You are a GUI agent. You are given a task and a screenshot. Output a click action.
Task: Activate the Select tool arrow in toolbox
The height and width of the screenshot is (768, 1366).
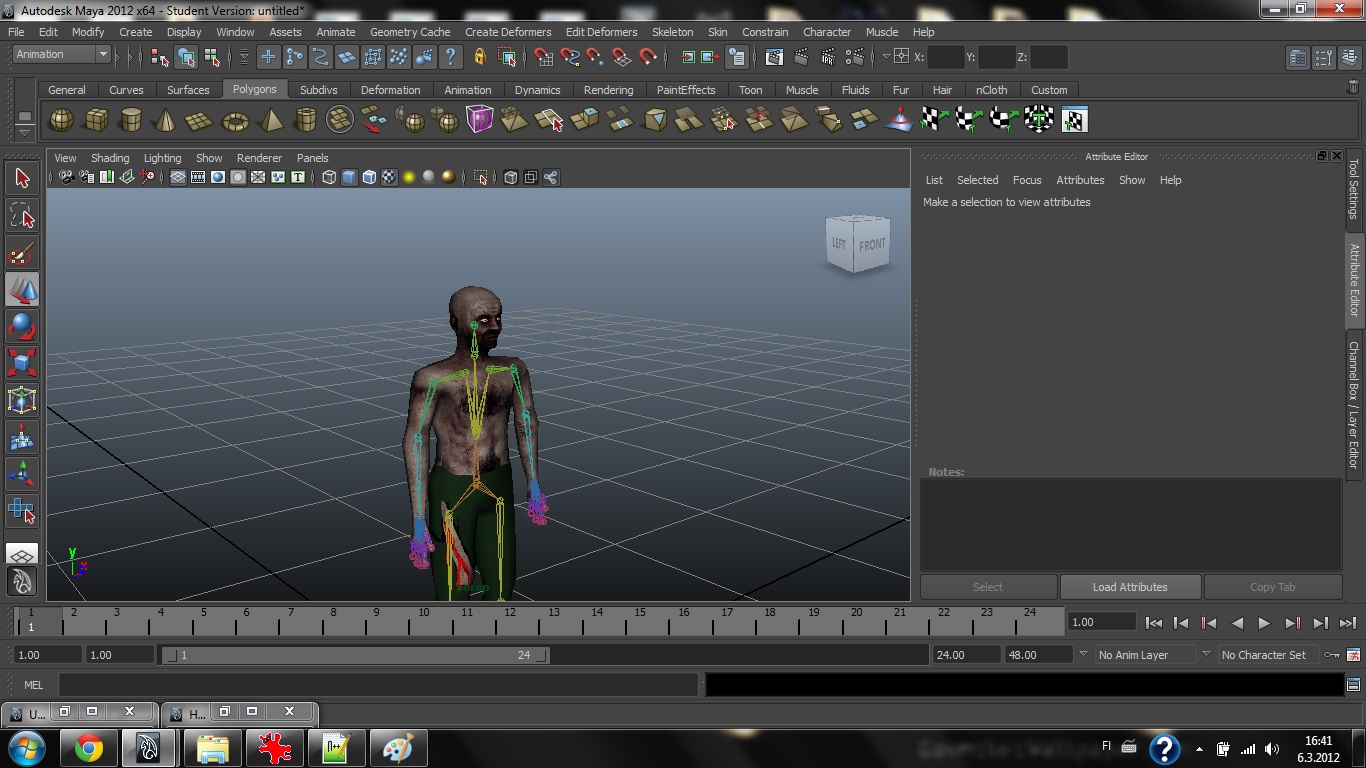tap(22, 178)
